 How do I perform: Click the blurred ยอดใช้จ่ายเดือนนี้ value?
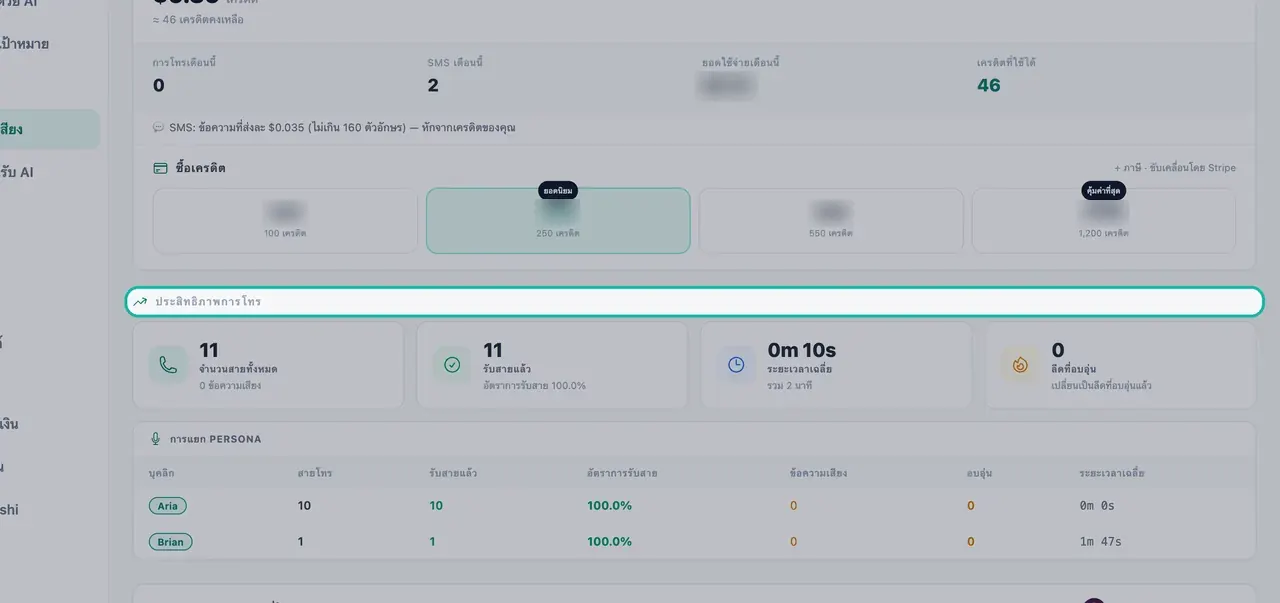(728, 85)
